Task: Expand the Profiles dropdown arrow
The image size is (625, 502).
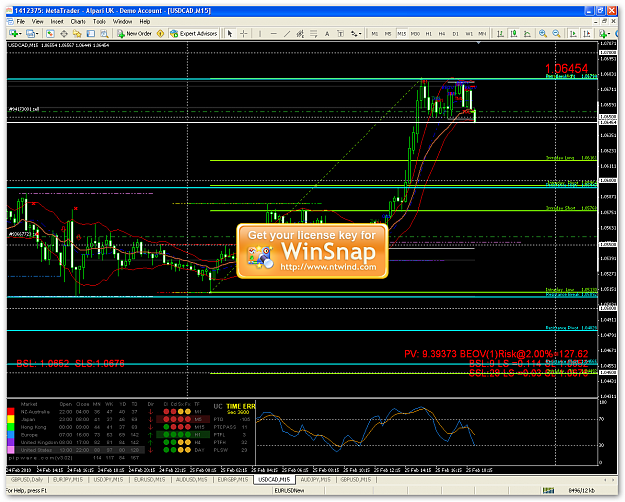Action: tap(37, 34)
